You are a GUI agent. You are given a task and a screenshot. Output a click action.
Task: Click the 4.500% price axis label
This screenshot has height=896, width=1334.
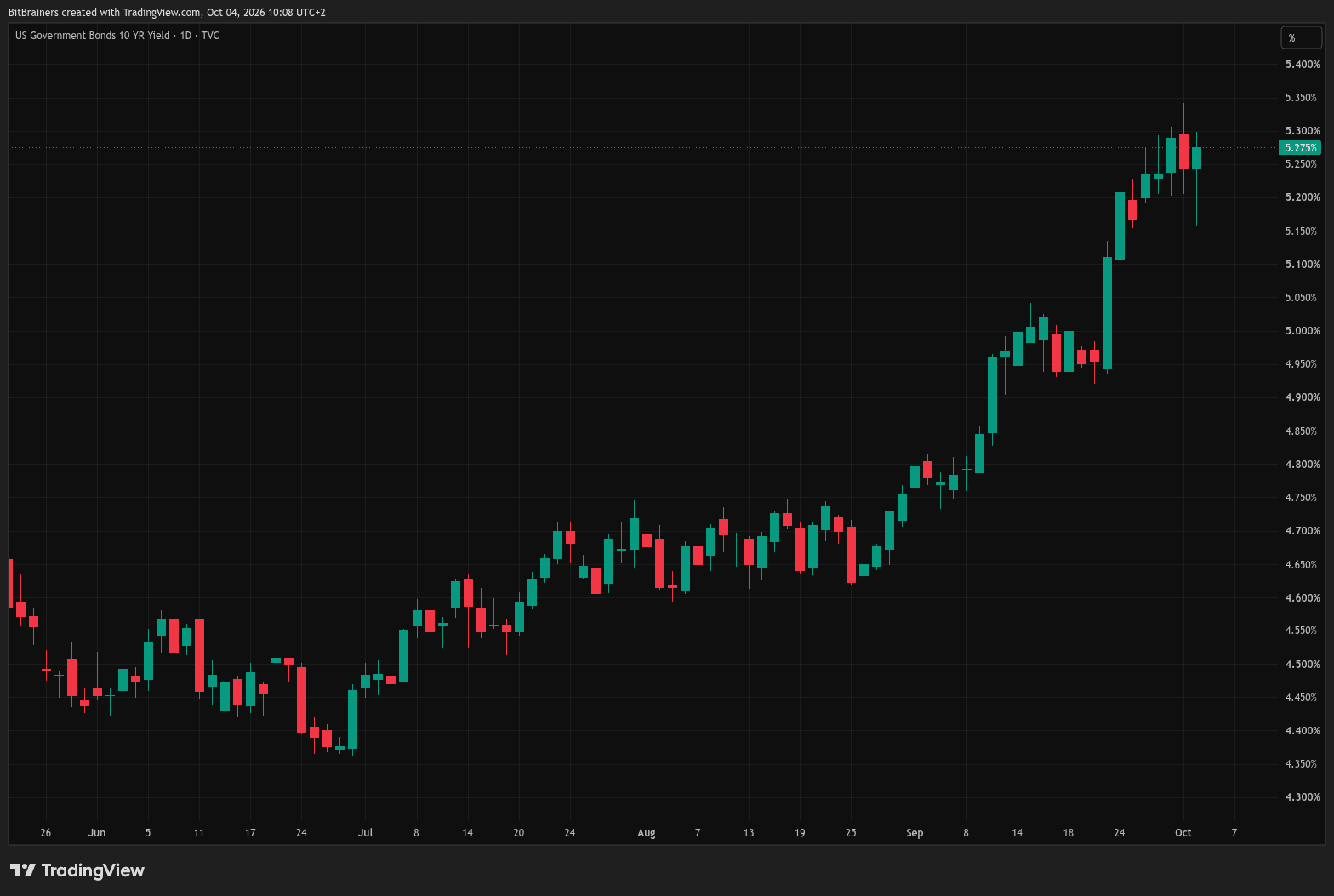coord(1303,665)
